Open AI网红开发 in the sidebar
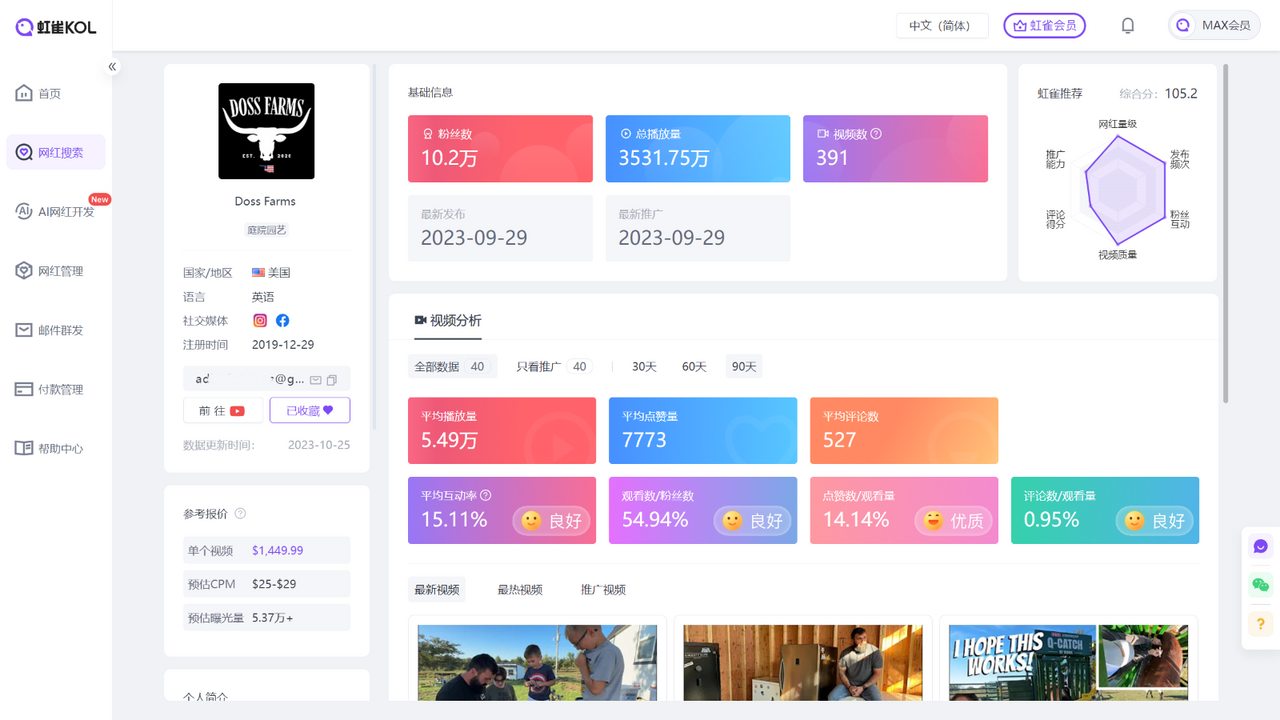The image size is (1280, 720). [x=56, y=211]
